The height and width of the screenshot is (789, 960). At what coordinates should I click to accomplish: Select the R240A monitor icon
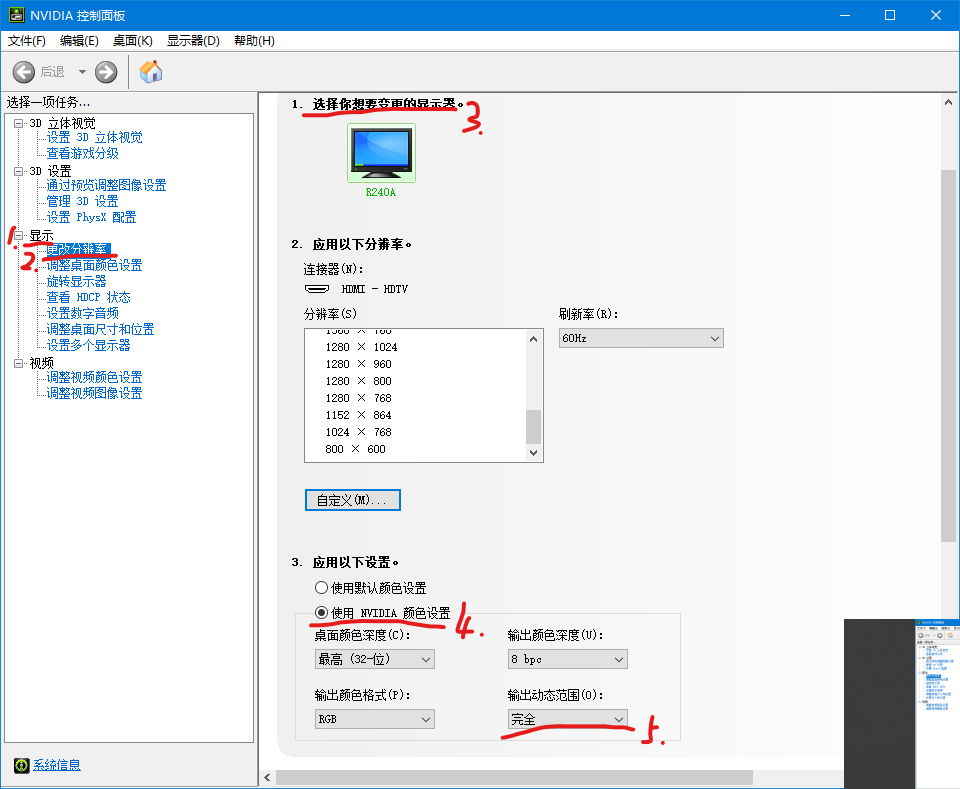point(381,152)
